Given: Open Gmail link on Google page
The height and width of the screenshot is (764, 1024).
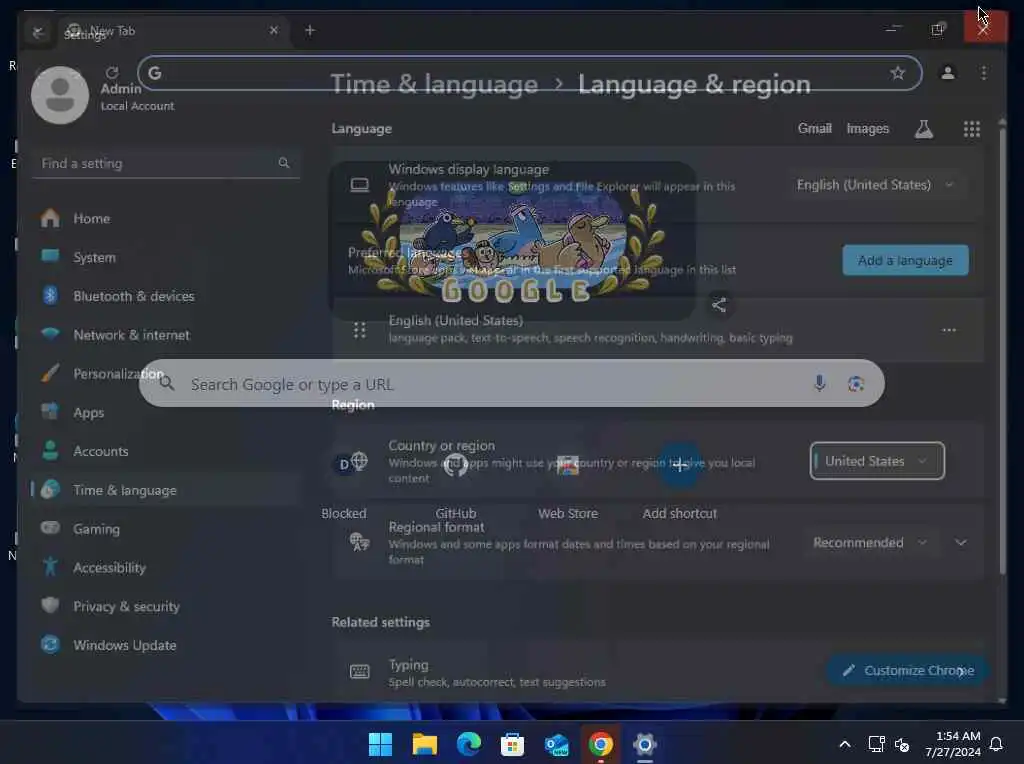Looking at the screenshot, I should [x=814, y=129].
